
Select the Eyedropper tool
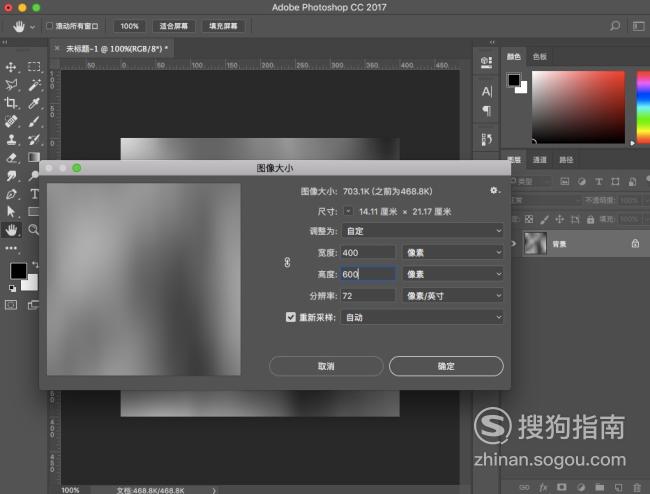(34, 103)
